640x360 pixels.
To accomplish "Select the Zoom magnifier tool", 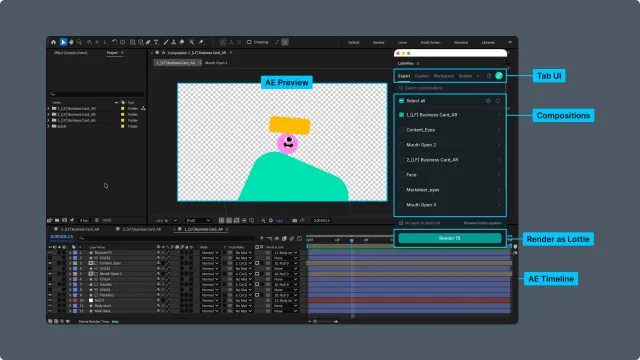I will coord(79,42).
